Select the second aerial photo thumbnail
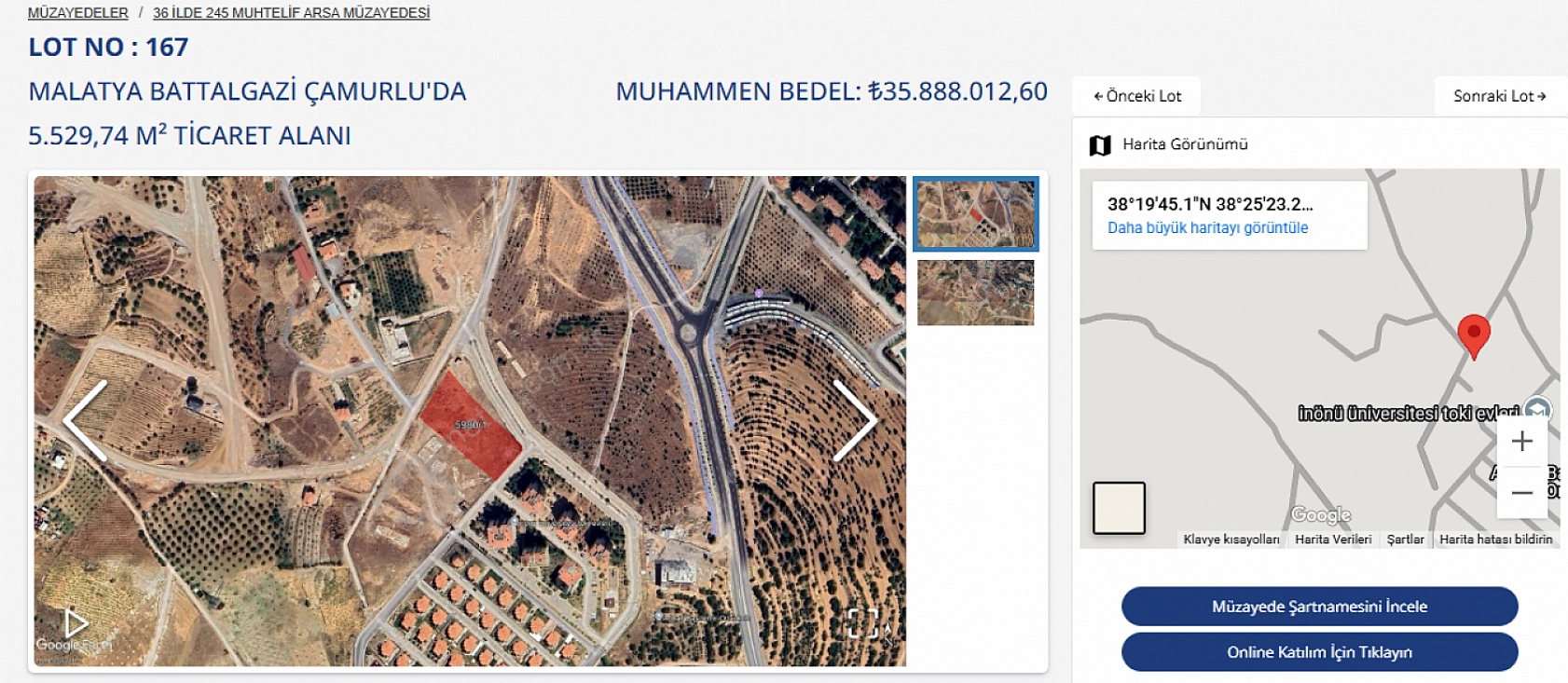 point(975,293)
